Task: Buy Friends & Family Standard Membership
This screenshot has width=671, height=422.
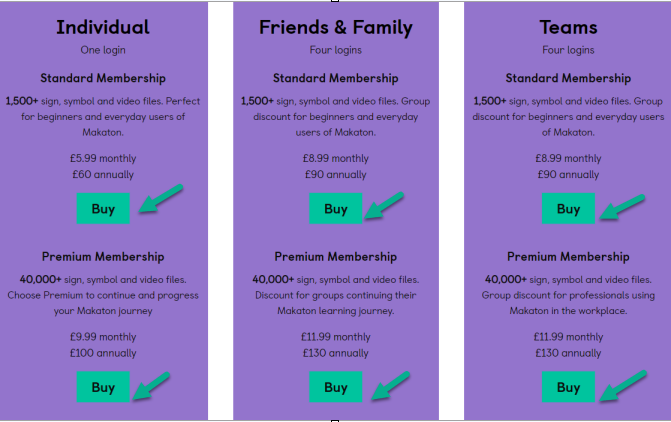Action: (336, 208)
